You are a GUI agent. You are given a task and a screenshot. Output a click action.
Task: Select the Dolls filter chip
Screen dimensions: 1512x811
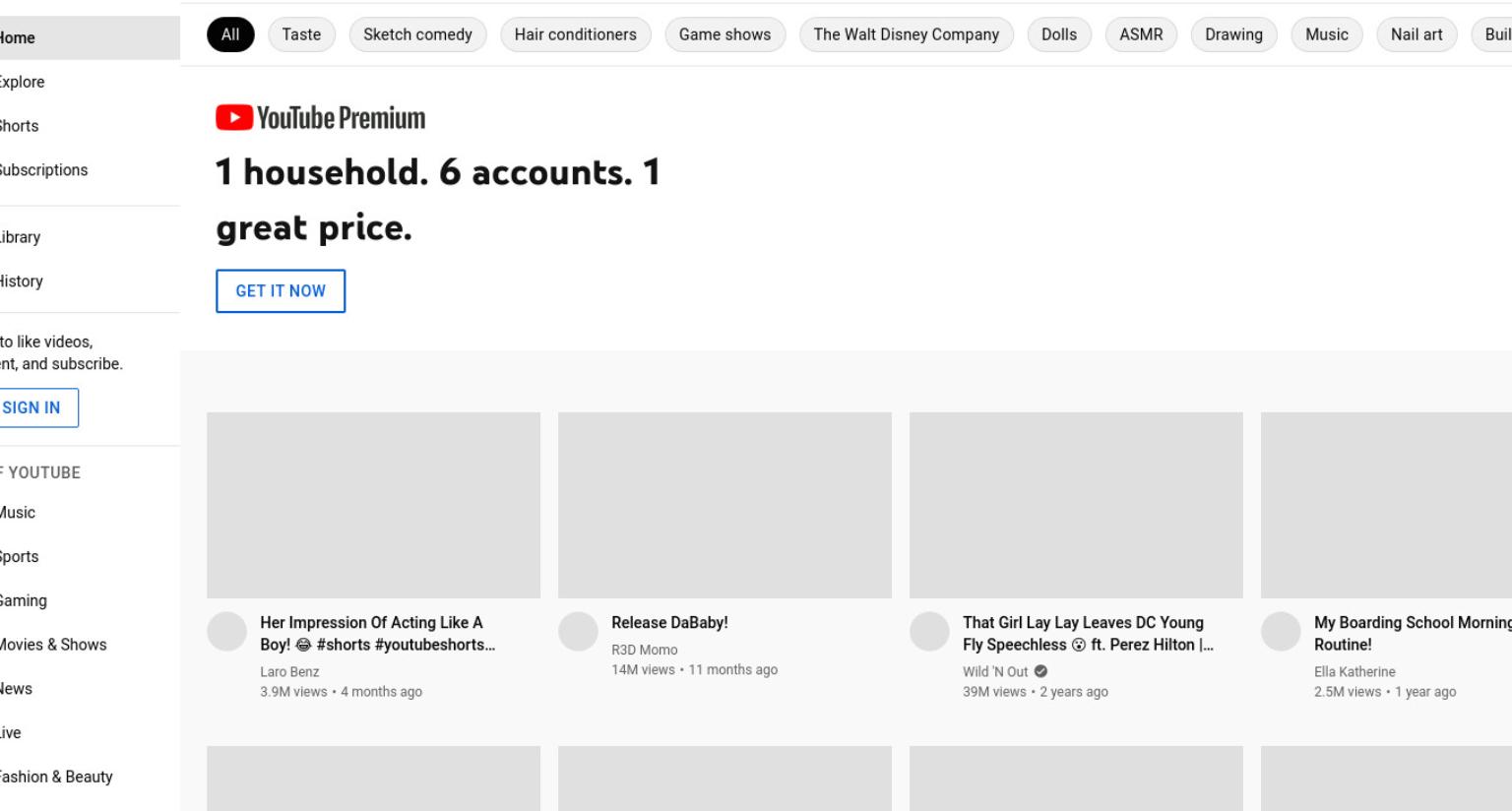coord(1059,34)
